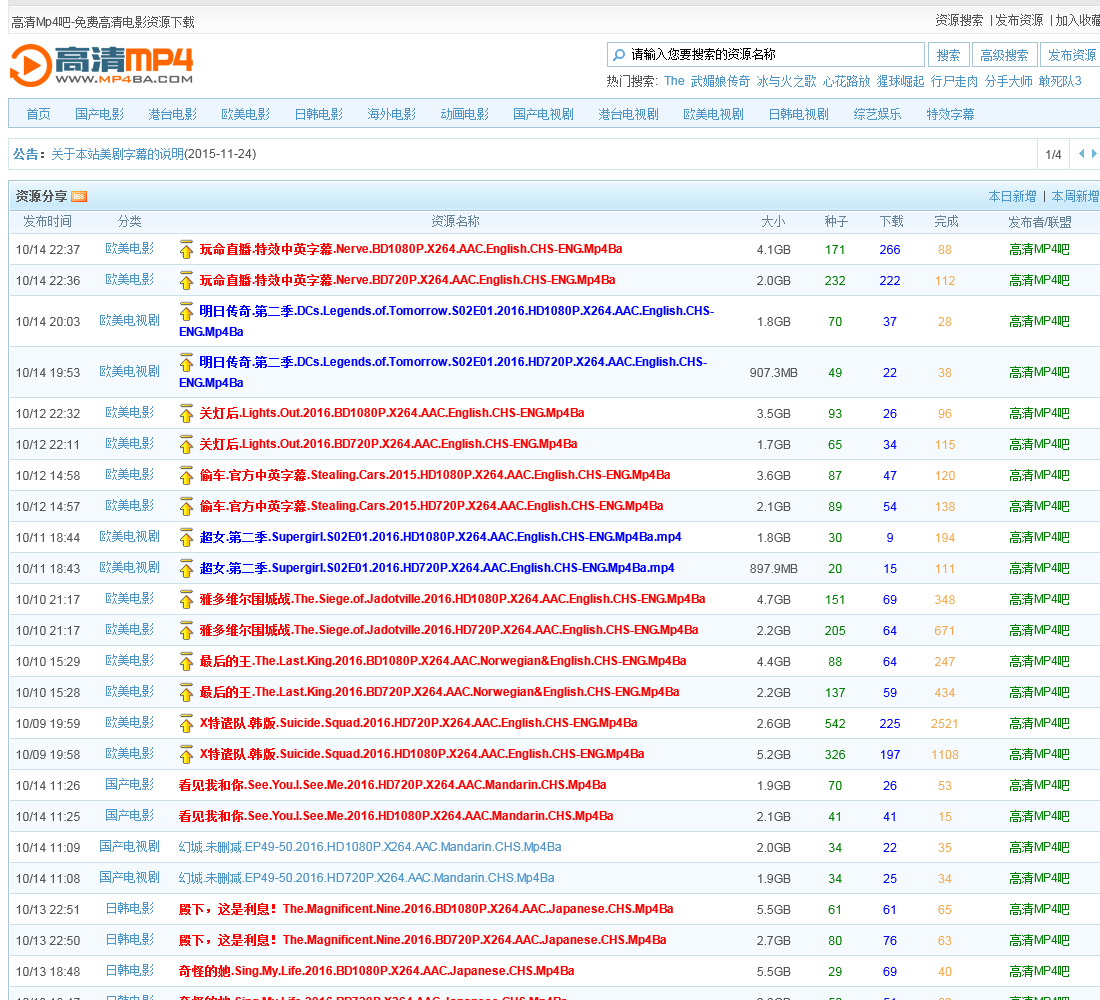Open the 动画电影 navigation tab

464,114
